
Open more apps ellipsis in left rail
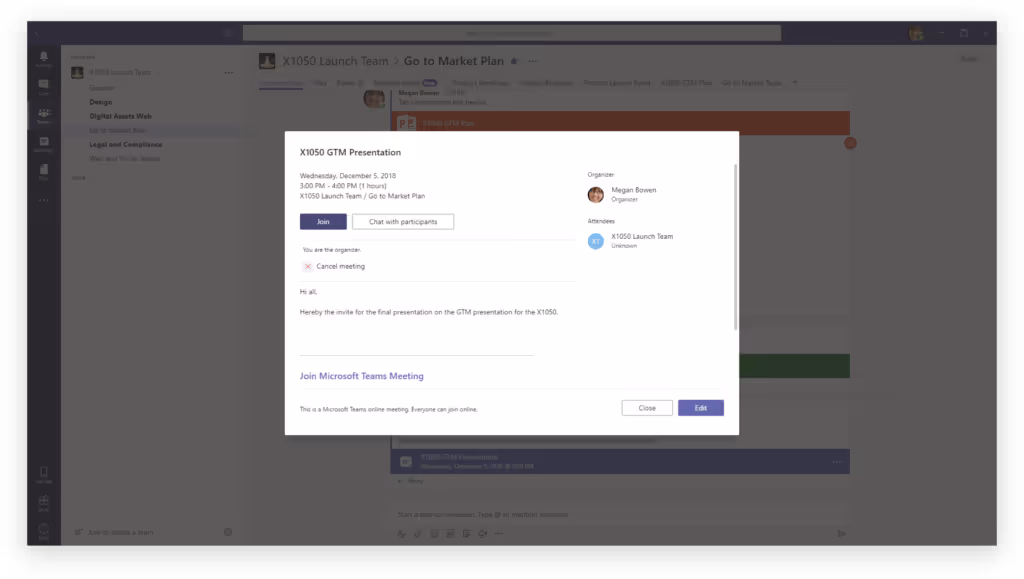(x=44, y=200)
